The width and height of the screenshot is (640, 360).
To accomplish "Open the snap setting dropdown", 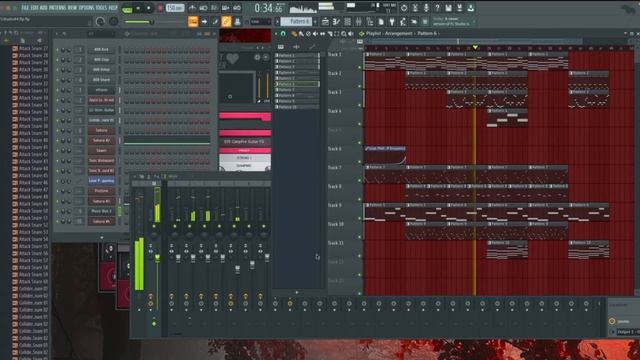I will [x=260, y=22].
